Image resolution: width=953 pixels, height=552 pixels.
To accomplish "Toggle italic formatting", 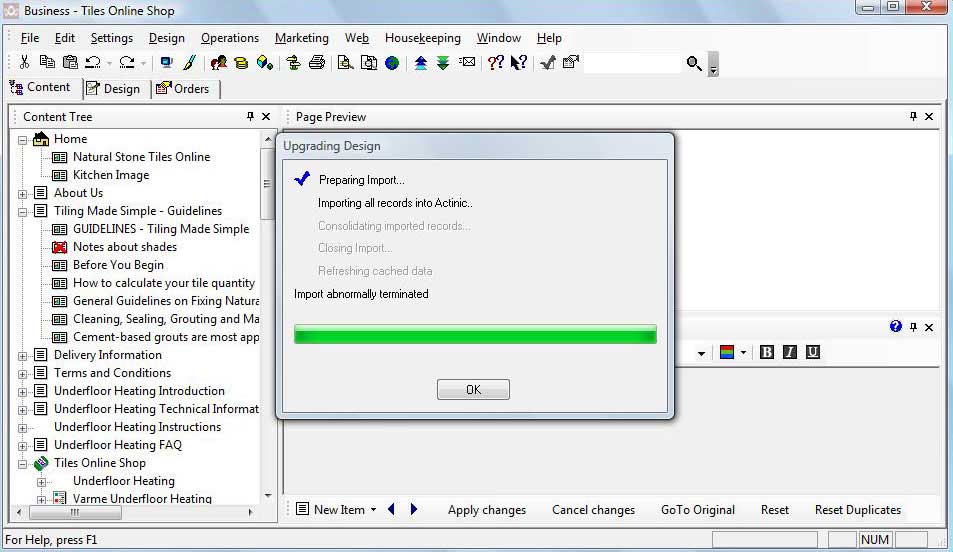I will [x=790, y=352].
